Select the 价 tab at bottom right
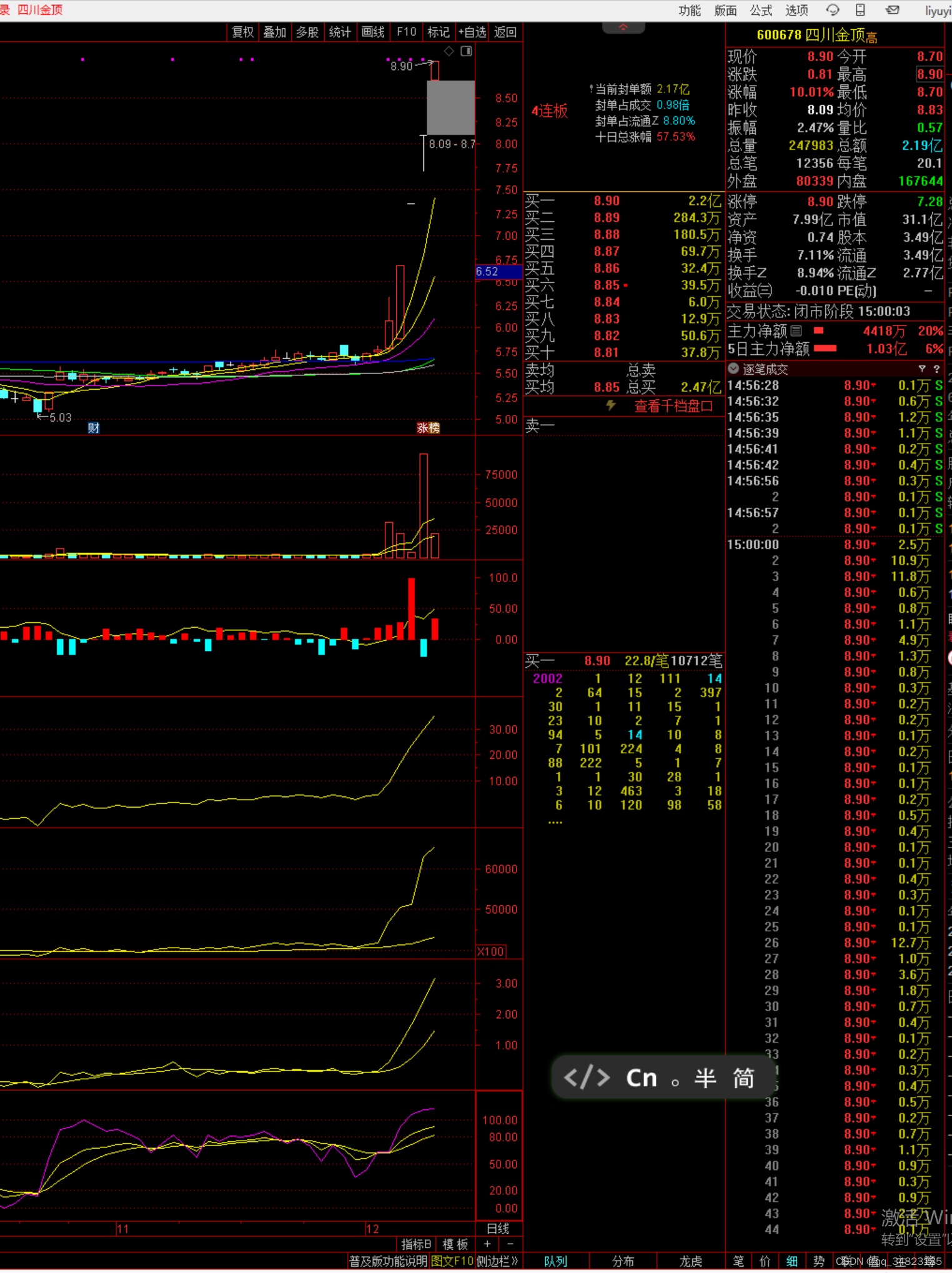Image resolution: width=952 pixels, height=1273 pixels. click(x=765, y=1262)
